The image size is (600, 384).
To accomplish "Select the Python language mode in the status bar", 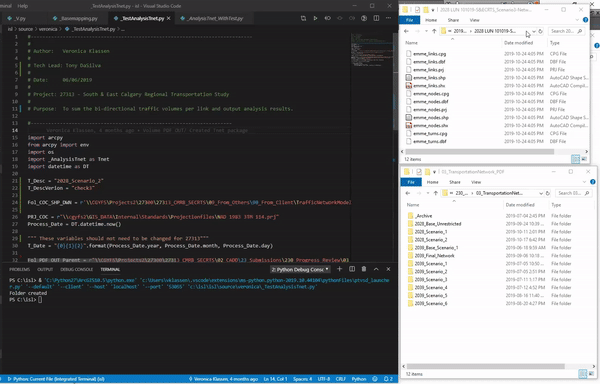I will pos(359,379).
